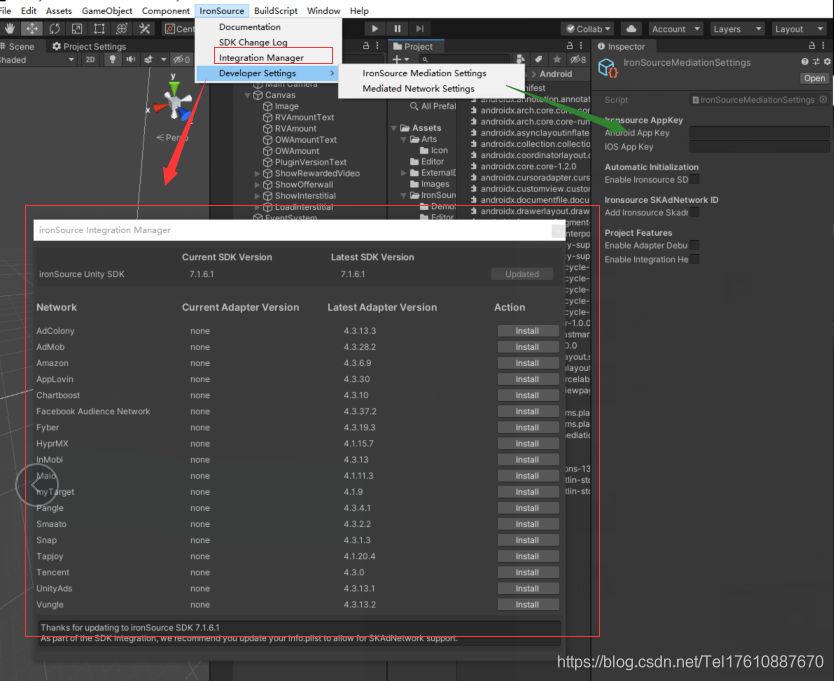
Task: Click the Android App Key field
Action: [x=759, y=132]
